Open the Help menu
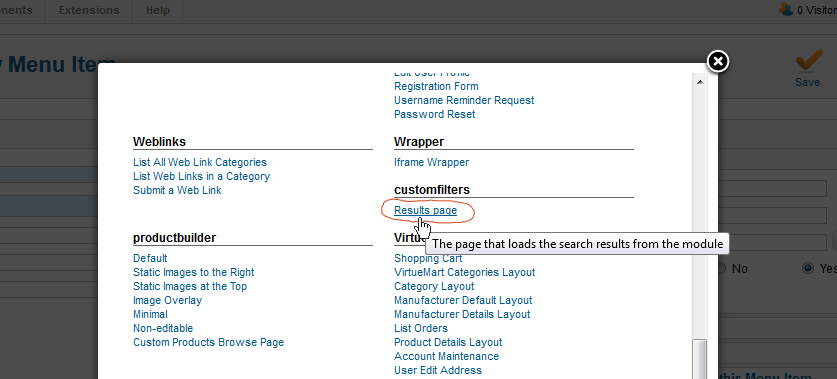Viewport: 837px width, 379px height. 158,10
